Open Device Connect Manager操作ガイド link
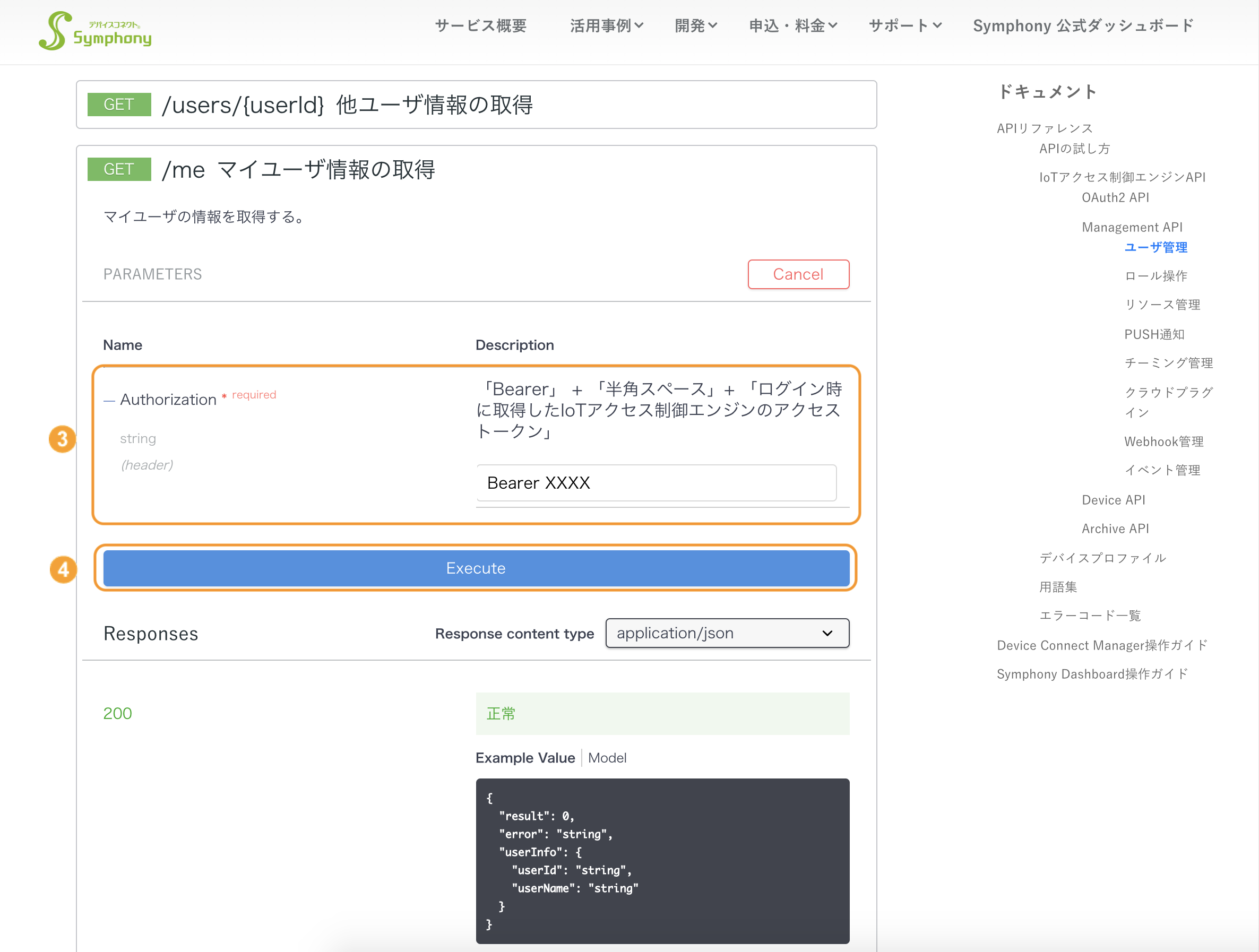The height and width of the screenshot is (952, 1259). [x=1102, y=645]
